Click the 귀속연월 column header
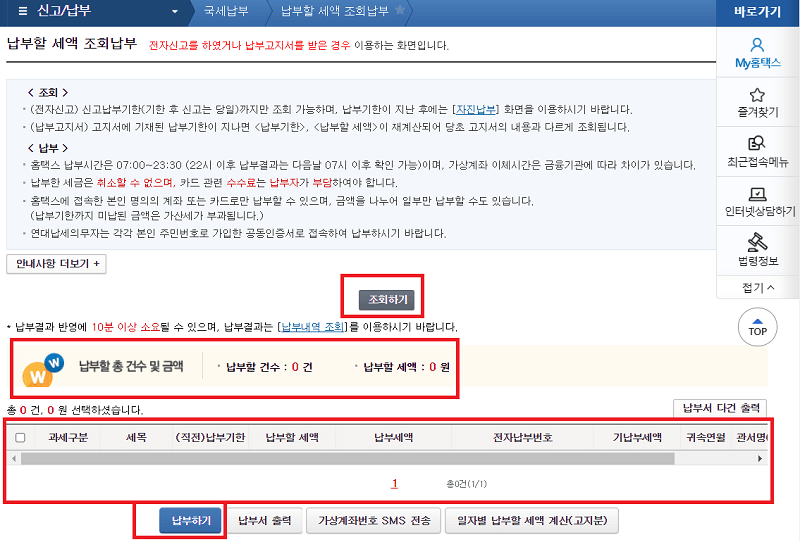This screenshot has height=542, width=800. click(x=706, y=438)
